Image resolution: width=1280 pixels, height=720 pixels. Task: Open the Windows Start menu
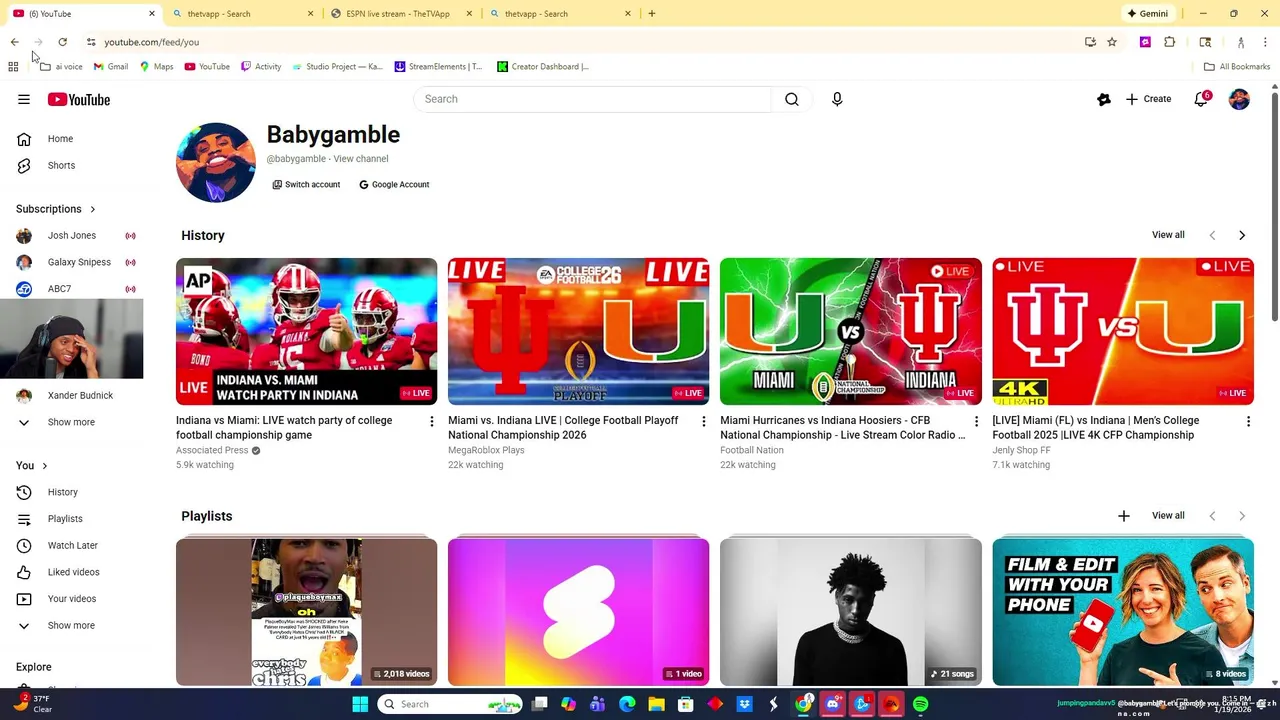pos(360,704)
